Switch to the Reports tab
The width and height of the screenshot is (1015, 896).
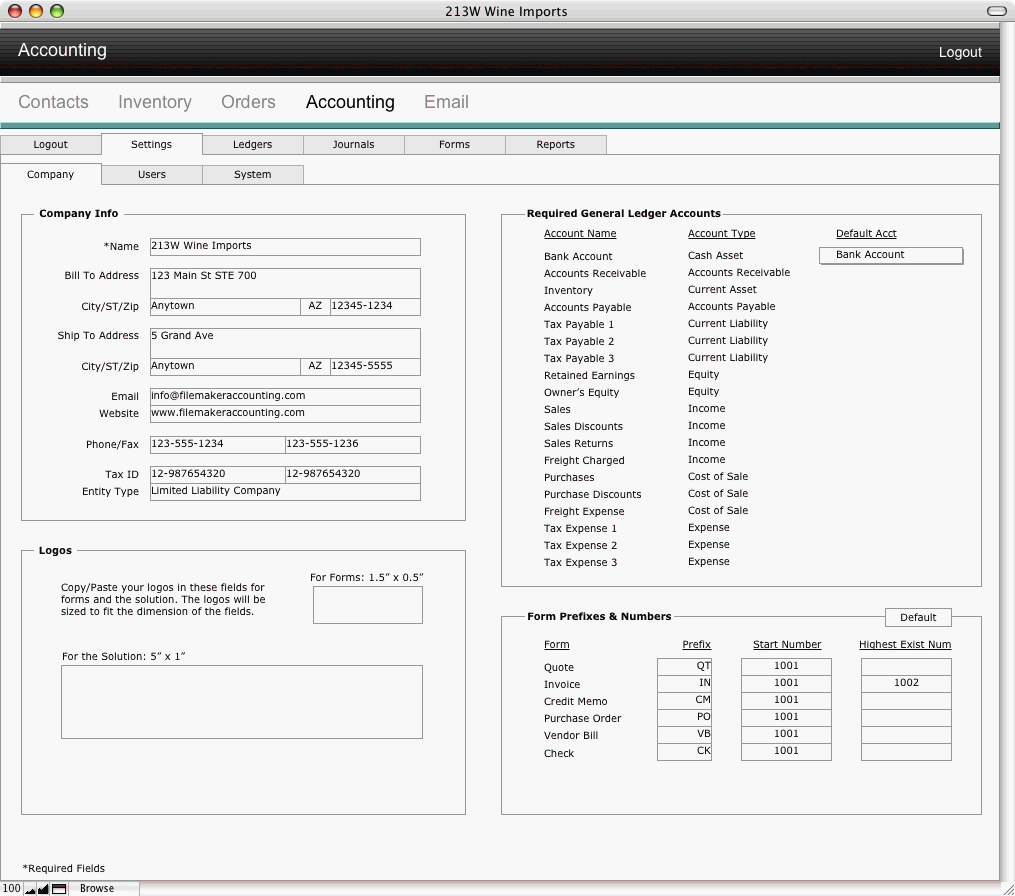coord(555,144)
